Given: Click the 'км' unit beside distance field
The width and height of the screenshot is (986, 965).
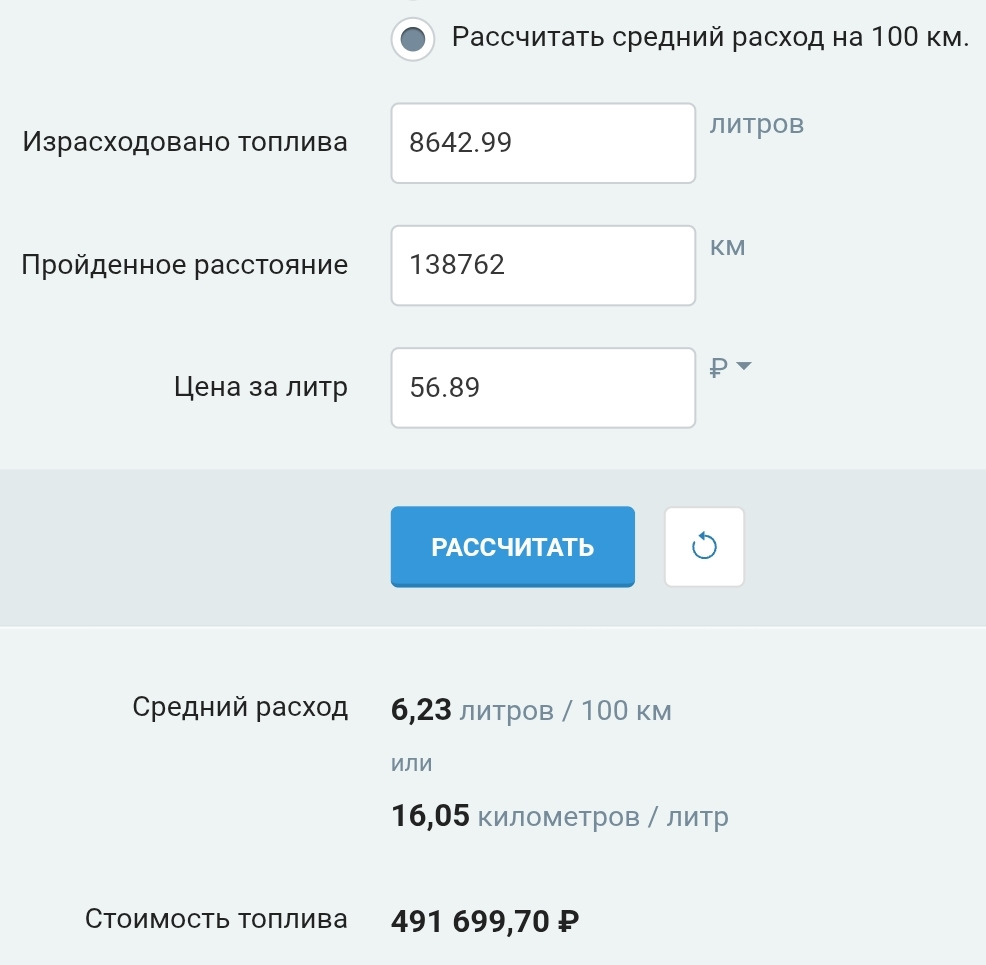Looking at the screenshot, I should coord(727,247).
